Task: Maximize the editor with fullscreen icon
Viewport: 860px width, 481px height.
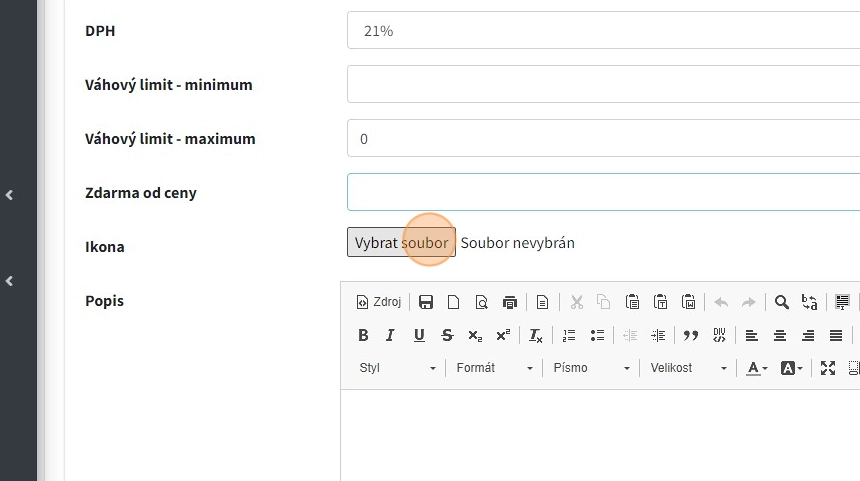Action: 827,368
